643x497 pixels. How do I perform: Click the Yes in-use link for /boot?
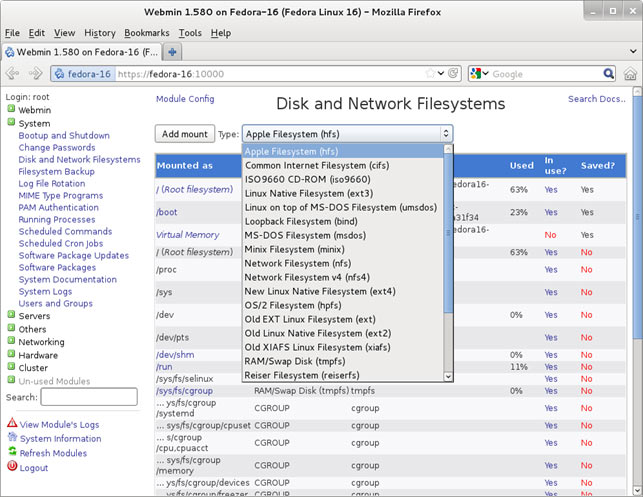(x=551, y=212)
